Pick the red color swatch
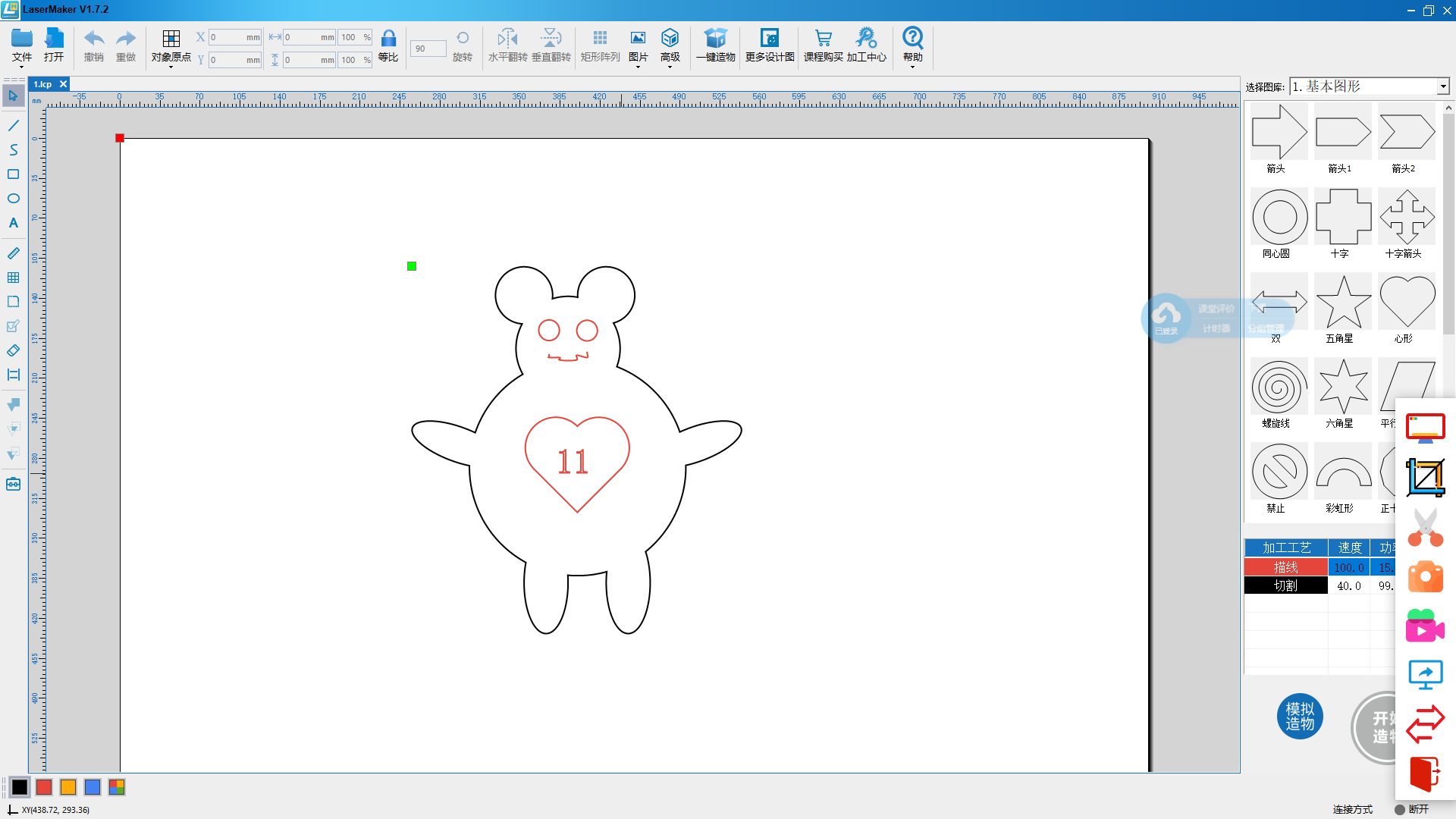 pyautogui.click(x=44, y=787)
